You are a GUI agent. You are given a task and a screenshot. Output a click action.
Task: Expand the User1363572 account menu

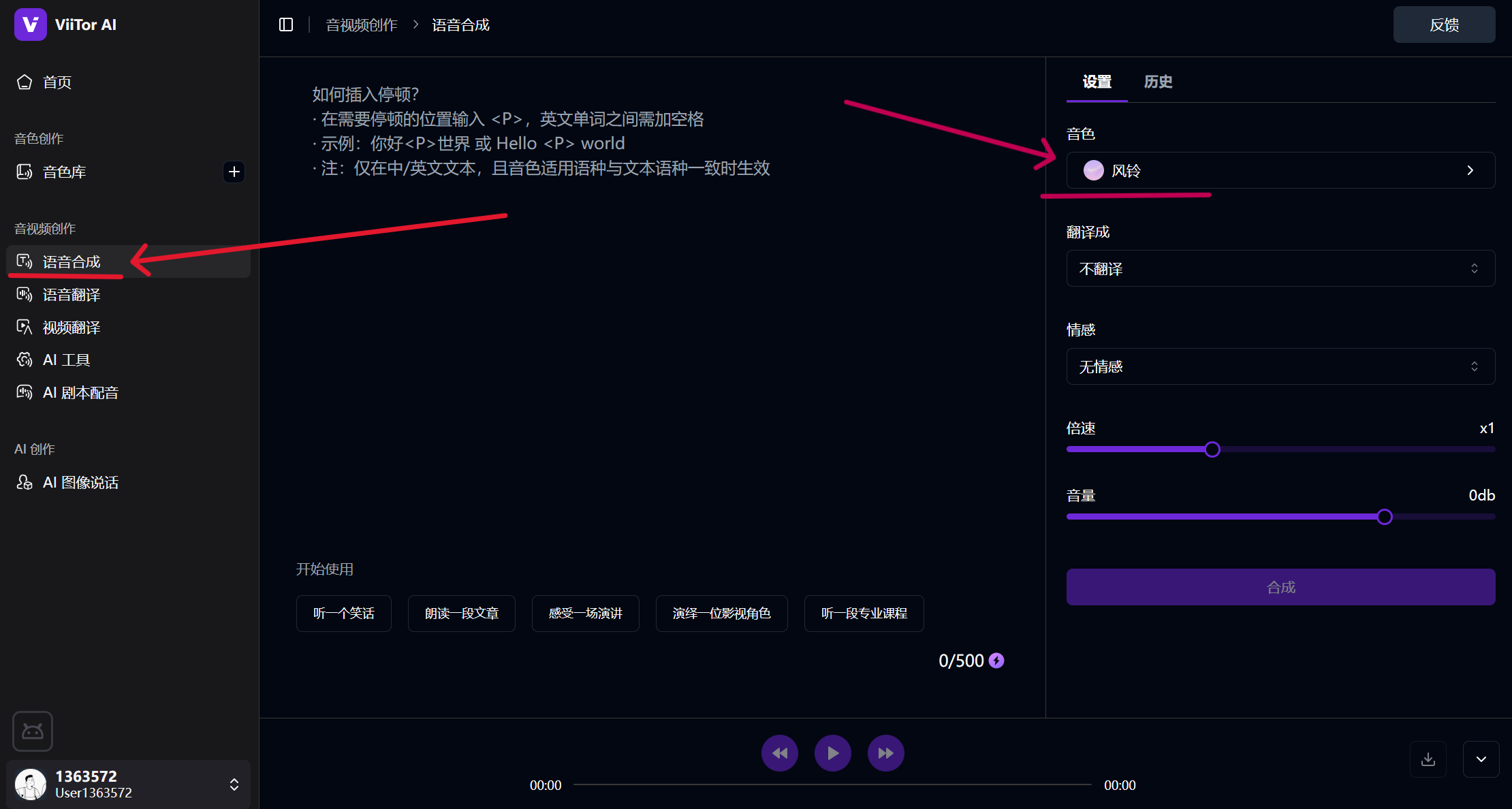pos(234,784)
